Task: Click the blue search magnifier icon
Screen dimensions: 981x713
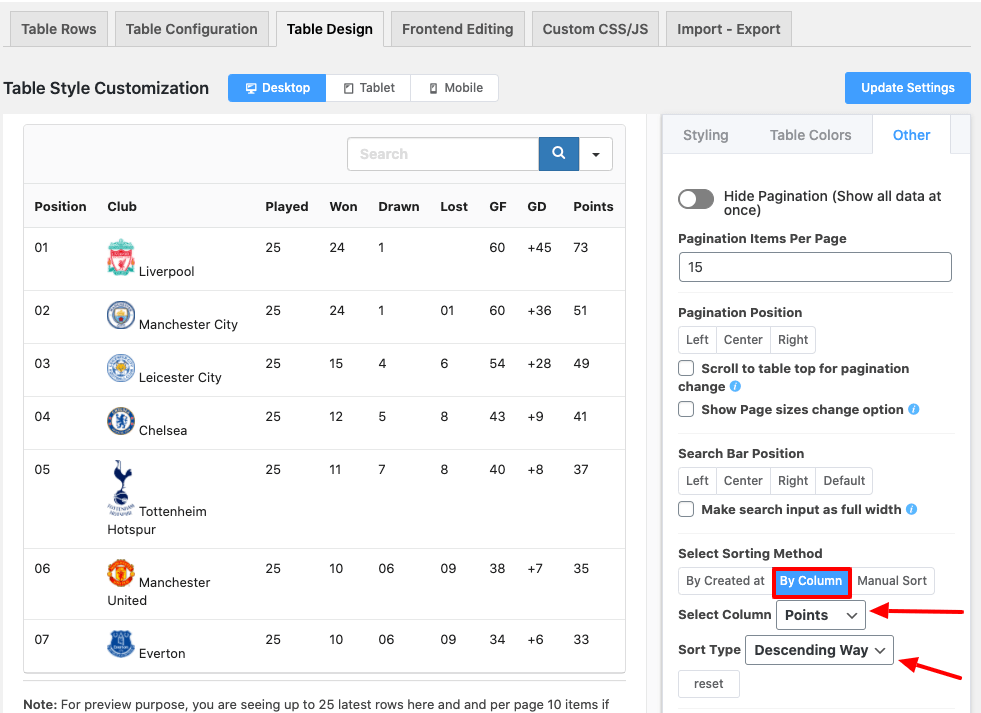Action: (x=559, y=154)
